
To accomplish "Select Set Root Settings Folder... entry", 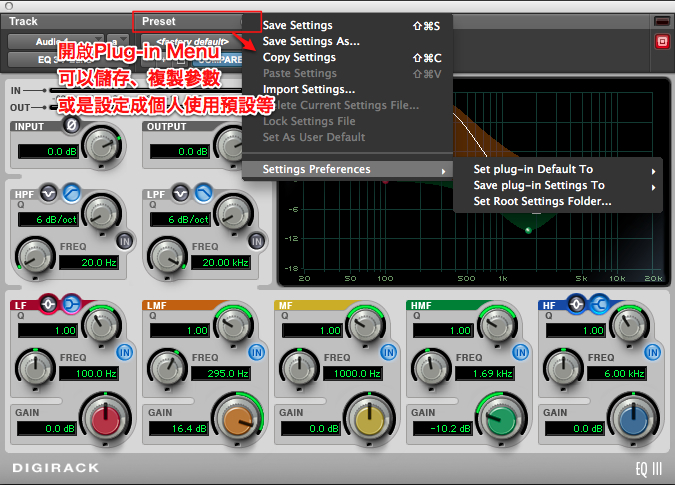I will point(558,201).
